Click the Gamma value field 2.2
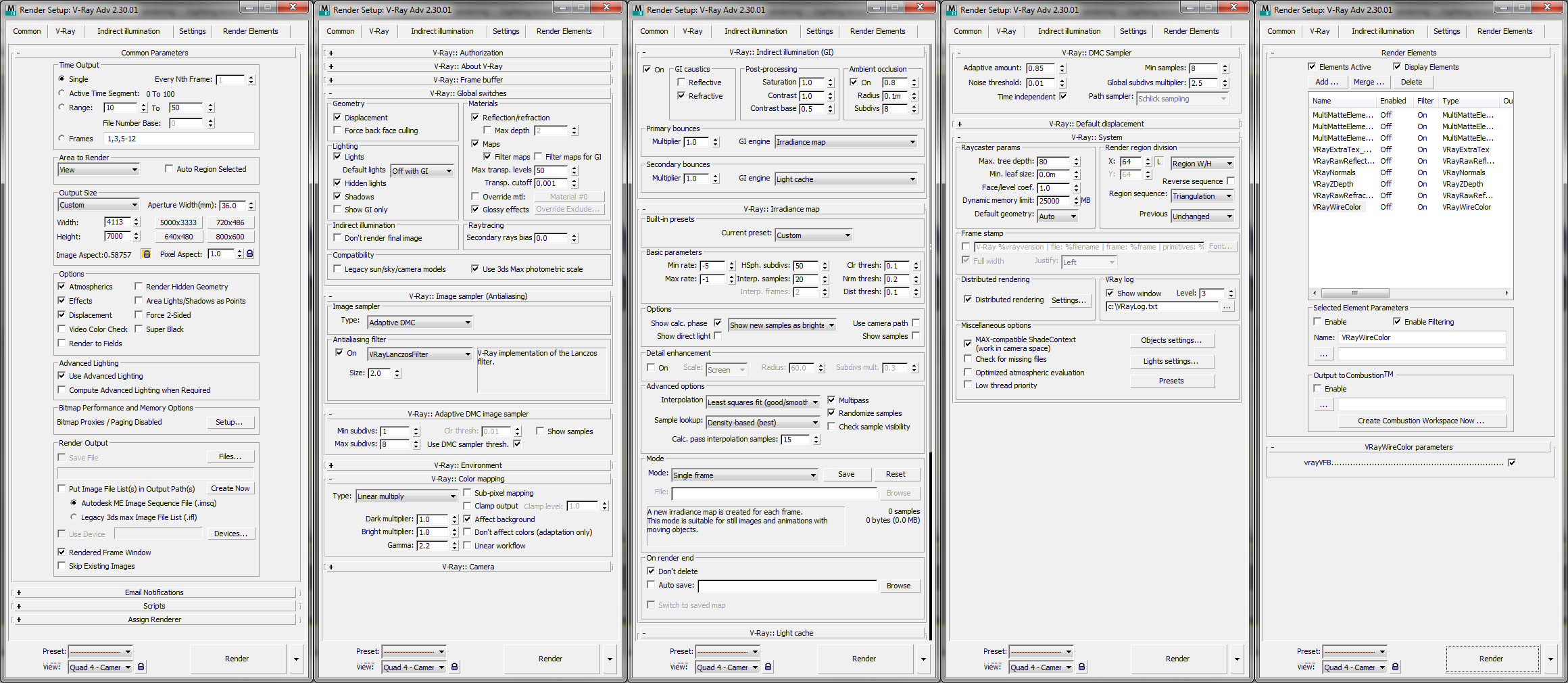Image resolution: width=1568 pixels, height=683 pixels. tap(433, 546)
